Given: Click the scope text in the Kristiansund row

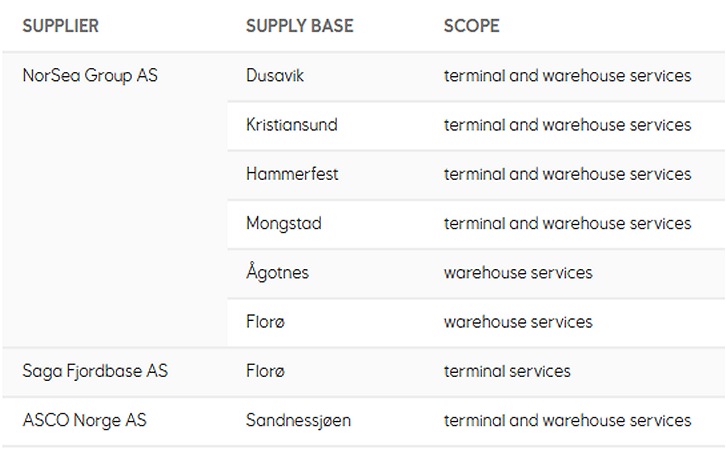Looking at the screenshot, I should [x=567, y=125].
